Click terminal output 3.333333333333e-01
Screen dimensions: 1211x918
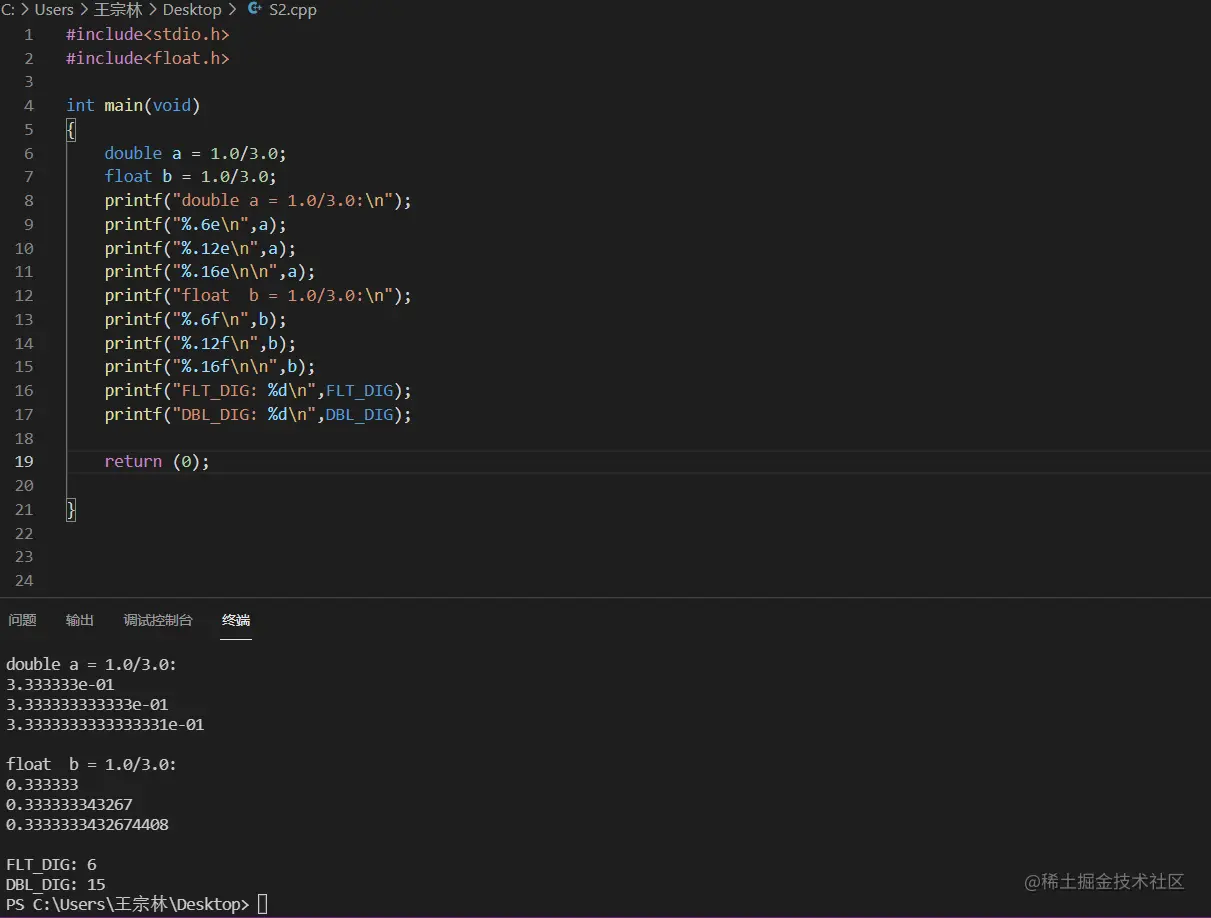[x=87, y=704]
